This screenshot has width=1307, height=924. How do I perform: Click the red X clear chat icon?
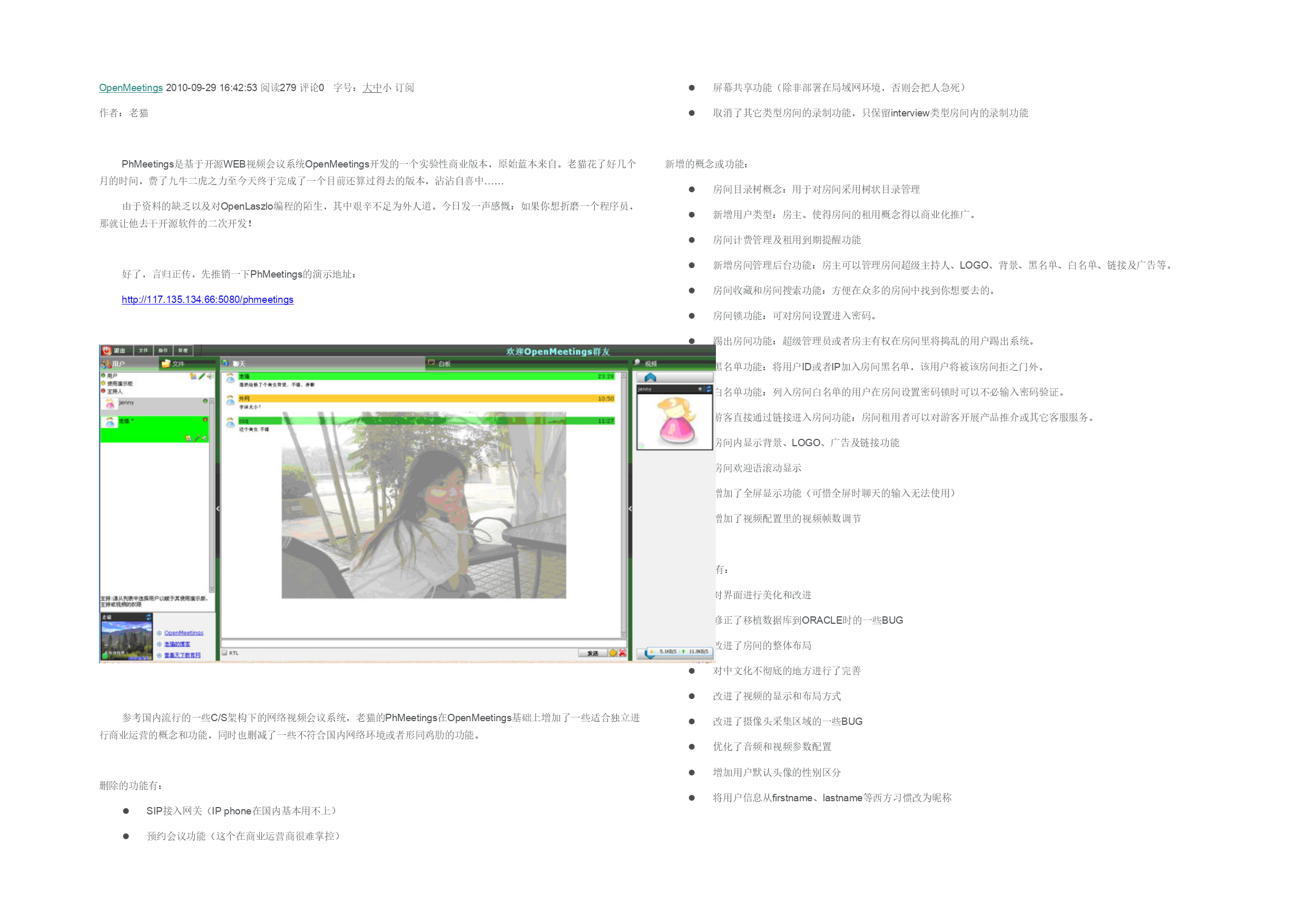tap(622, 653)
